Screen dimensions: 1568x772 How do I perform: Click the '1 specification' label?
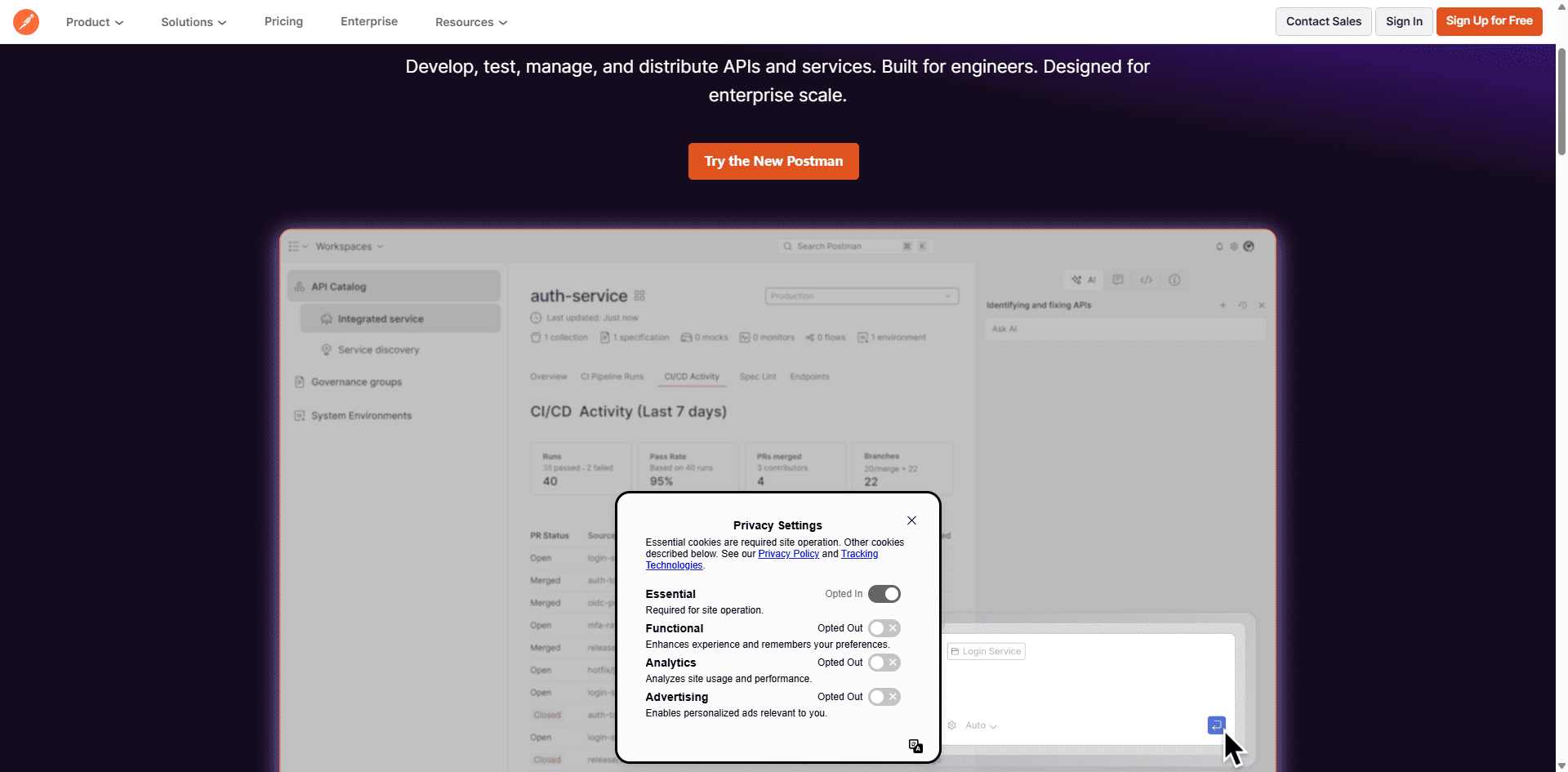click(635, 337)
